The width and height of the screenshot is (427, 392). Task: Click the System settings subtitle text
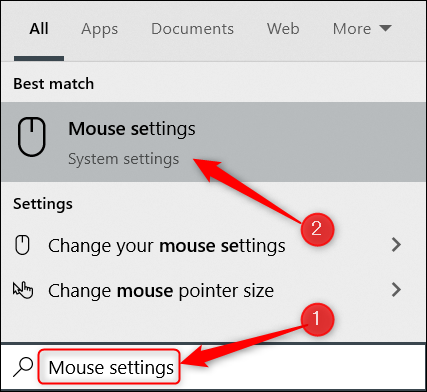124,159
